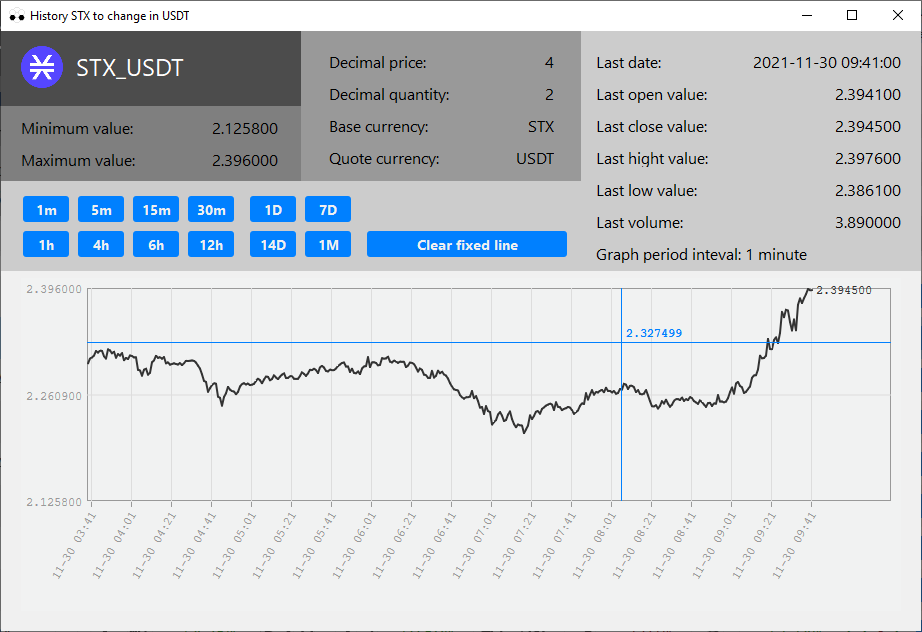Click Base currency value STX
This screenshot has width=922, height=632.
click(x=540, y=127)
